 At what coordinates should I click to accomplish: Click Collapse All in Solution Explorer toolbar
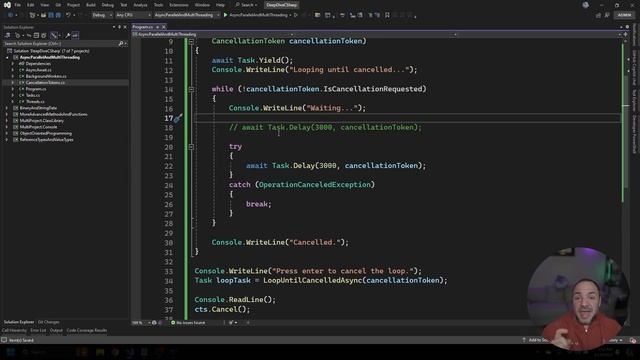pos(36,36)
